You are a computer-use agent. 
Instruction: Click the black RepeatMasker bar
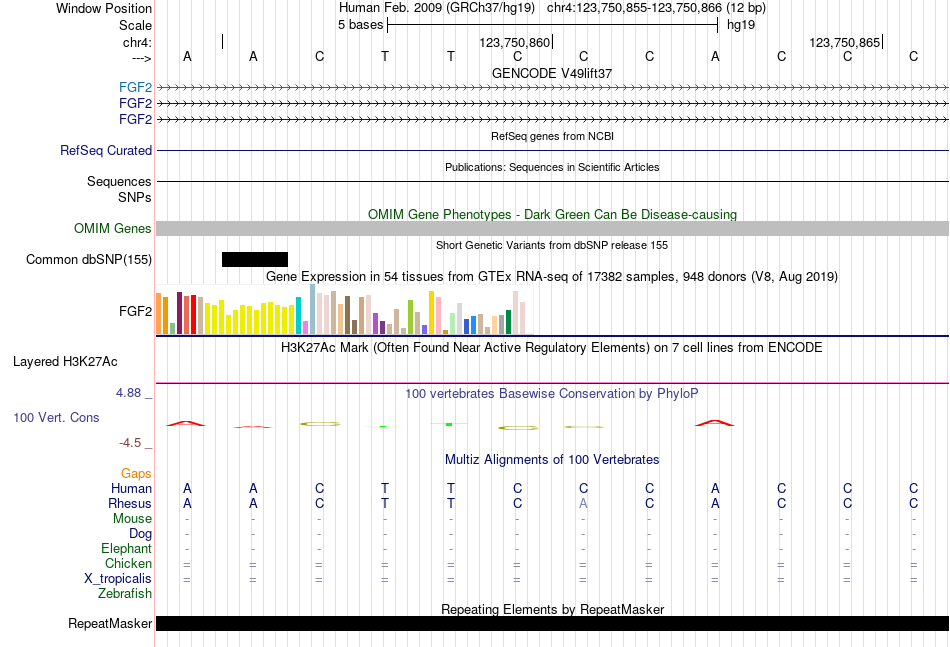pos(552,623)
